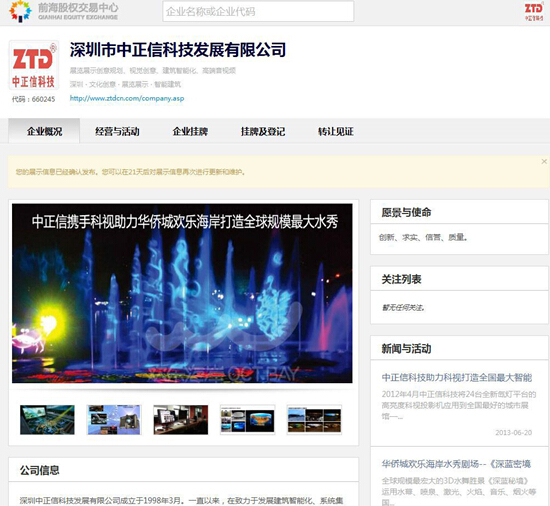Close the yellow notification banner
Screen dimensions: 550x506
pos(544,161)
